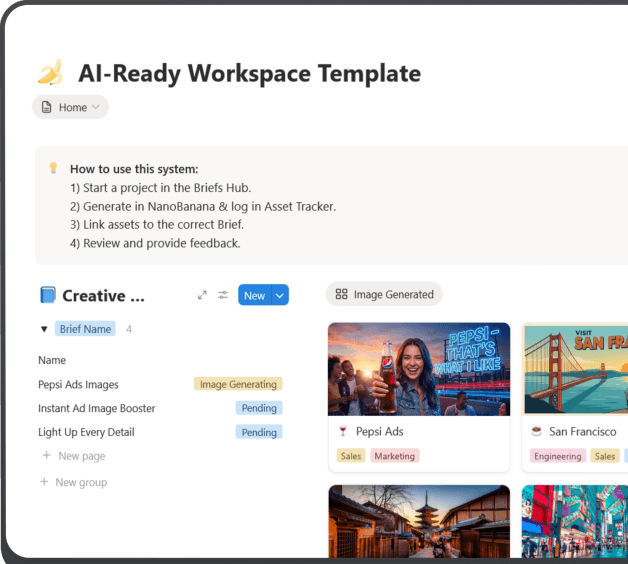Add a New page to the list
Viewport: 628px width, 564px height.
[74, 456]
